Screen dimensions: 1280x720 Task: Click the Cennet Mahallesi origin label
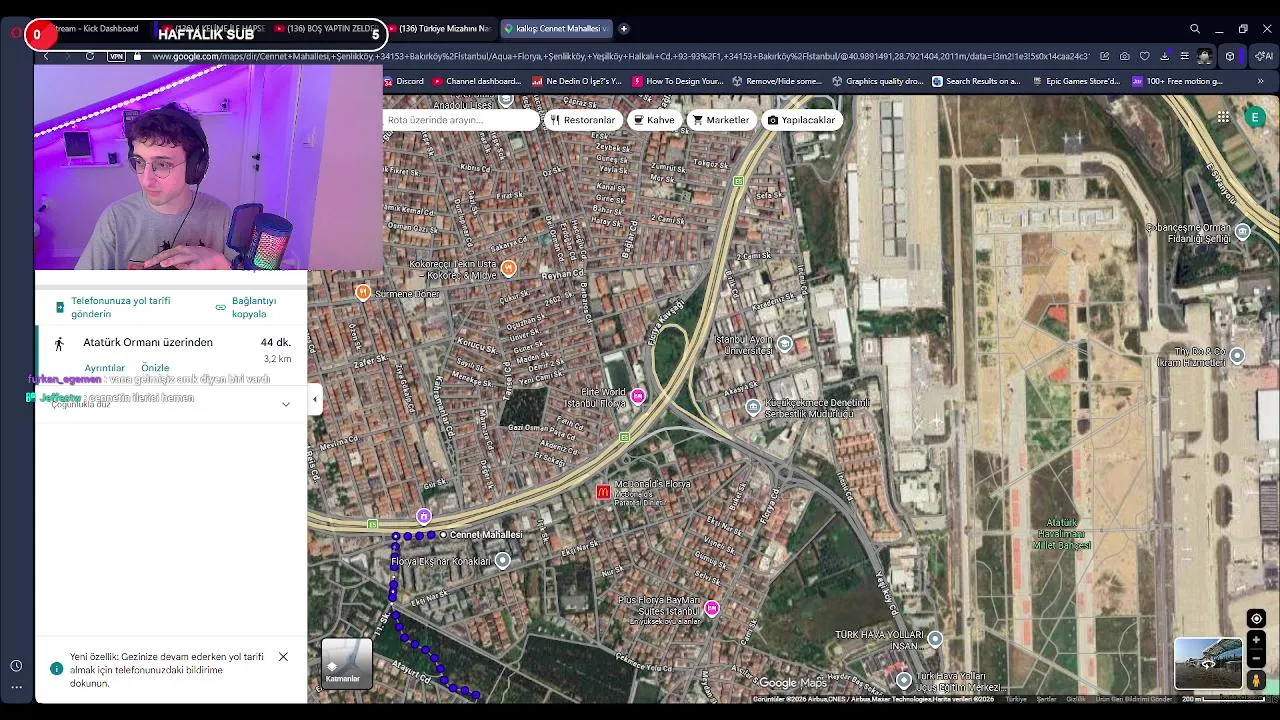[486, 535]
